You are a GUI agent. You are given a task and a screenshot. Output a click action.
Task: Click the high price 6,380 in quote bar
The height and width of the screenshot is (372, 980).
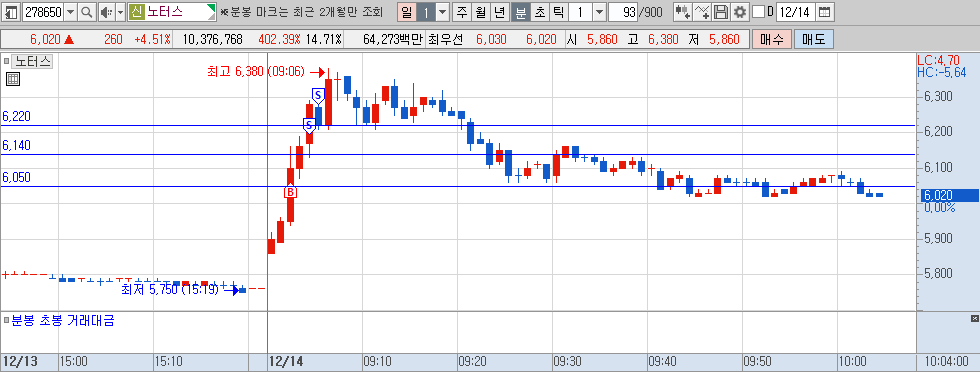point(663,39)
